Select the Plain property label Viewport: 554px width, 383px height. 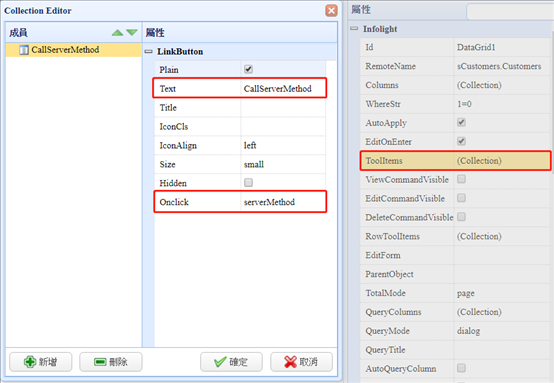coord(169,70)
